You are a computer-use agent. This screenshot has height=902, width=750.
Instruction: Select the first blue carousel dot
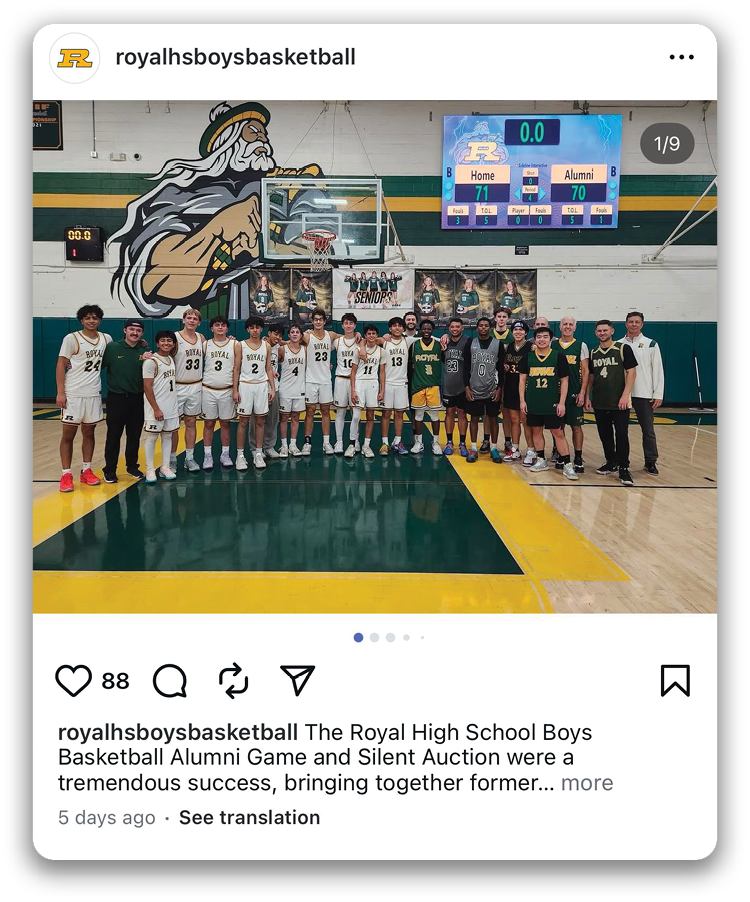[x=358, y=637]
